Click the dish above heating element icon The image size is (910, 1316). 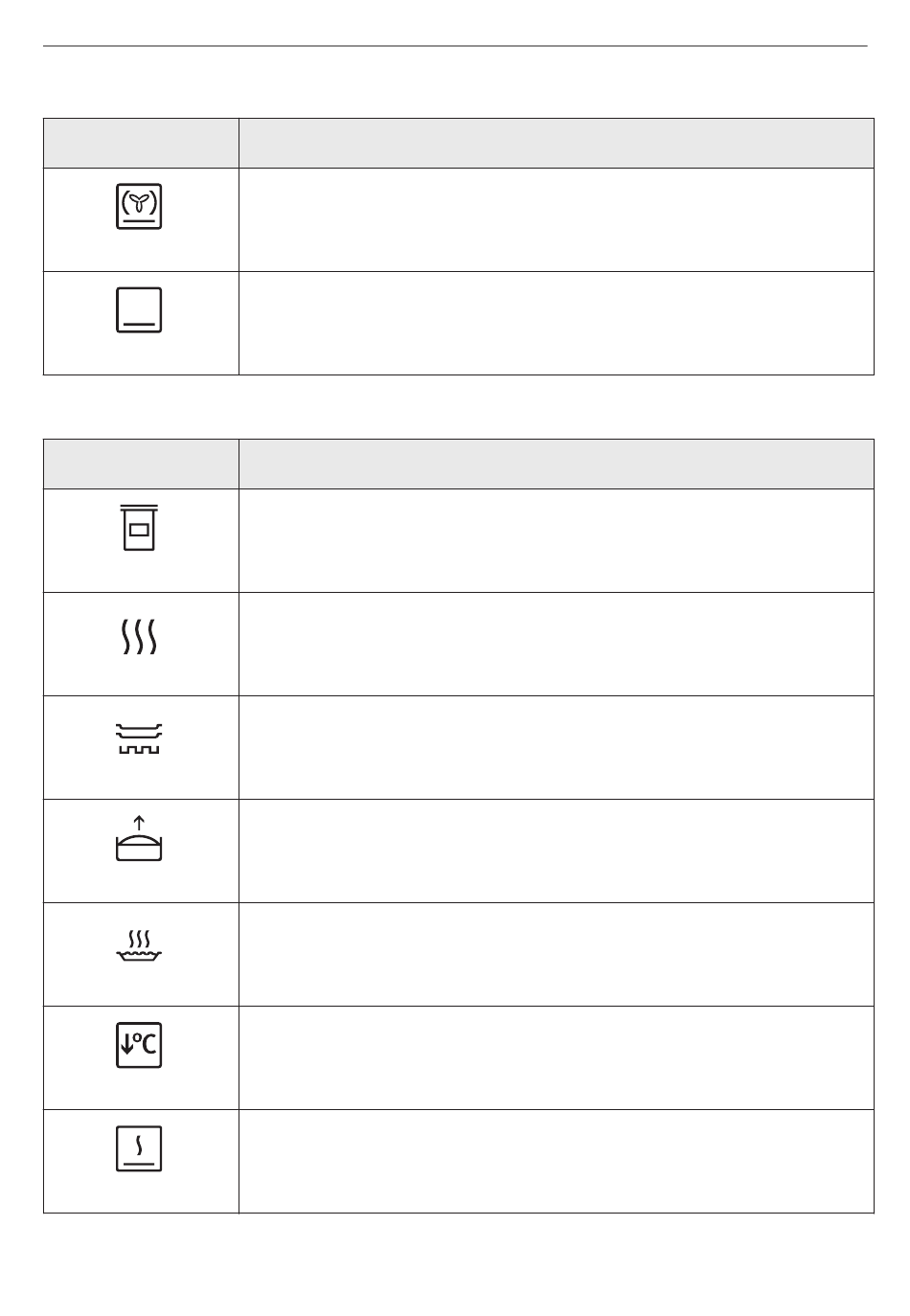tap(140, 738)
